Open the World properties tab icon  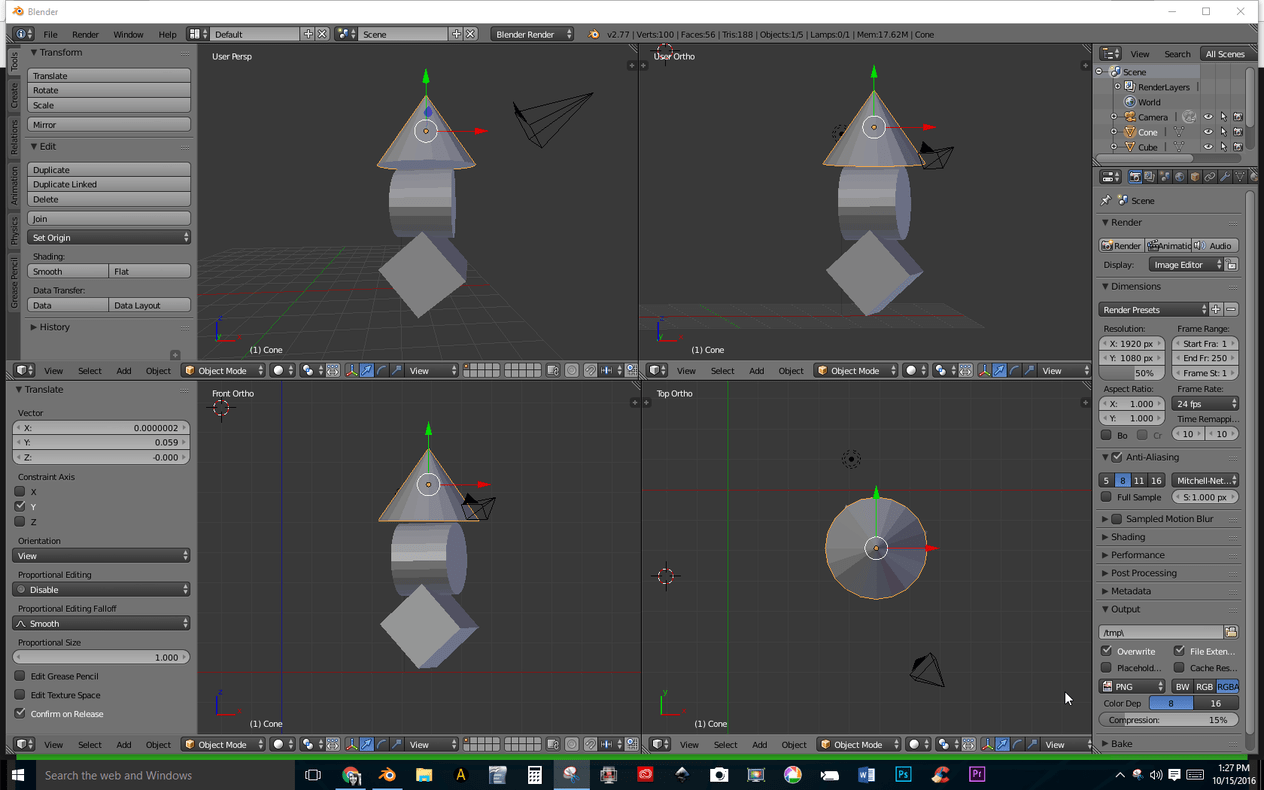pos(1179,177)
